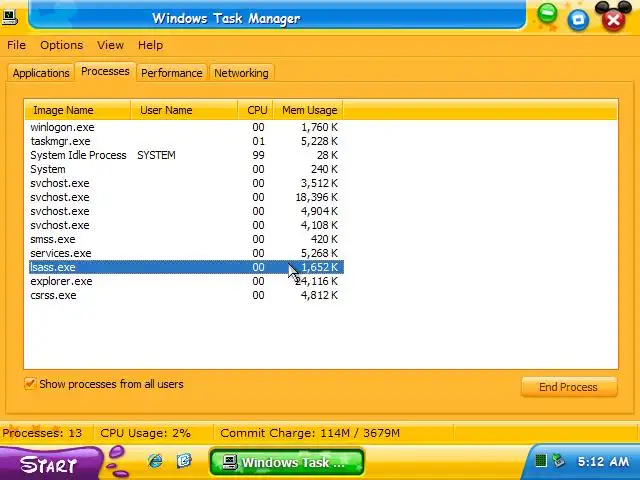Select svchost.exe using 4,108 K
This screenshot has height=480, width=640.
[x=187, y=225]
